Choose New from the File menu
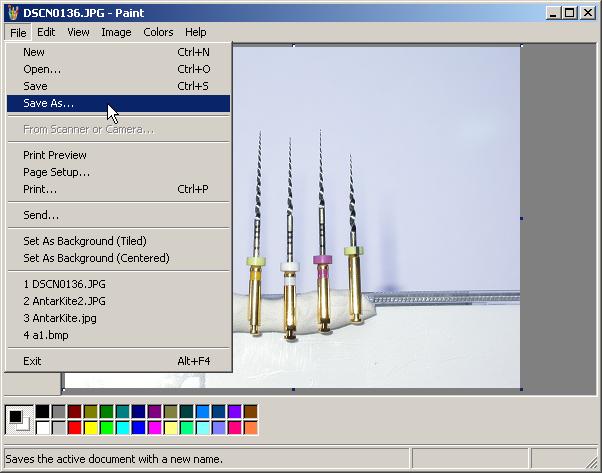 [118, 52]
